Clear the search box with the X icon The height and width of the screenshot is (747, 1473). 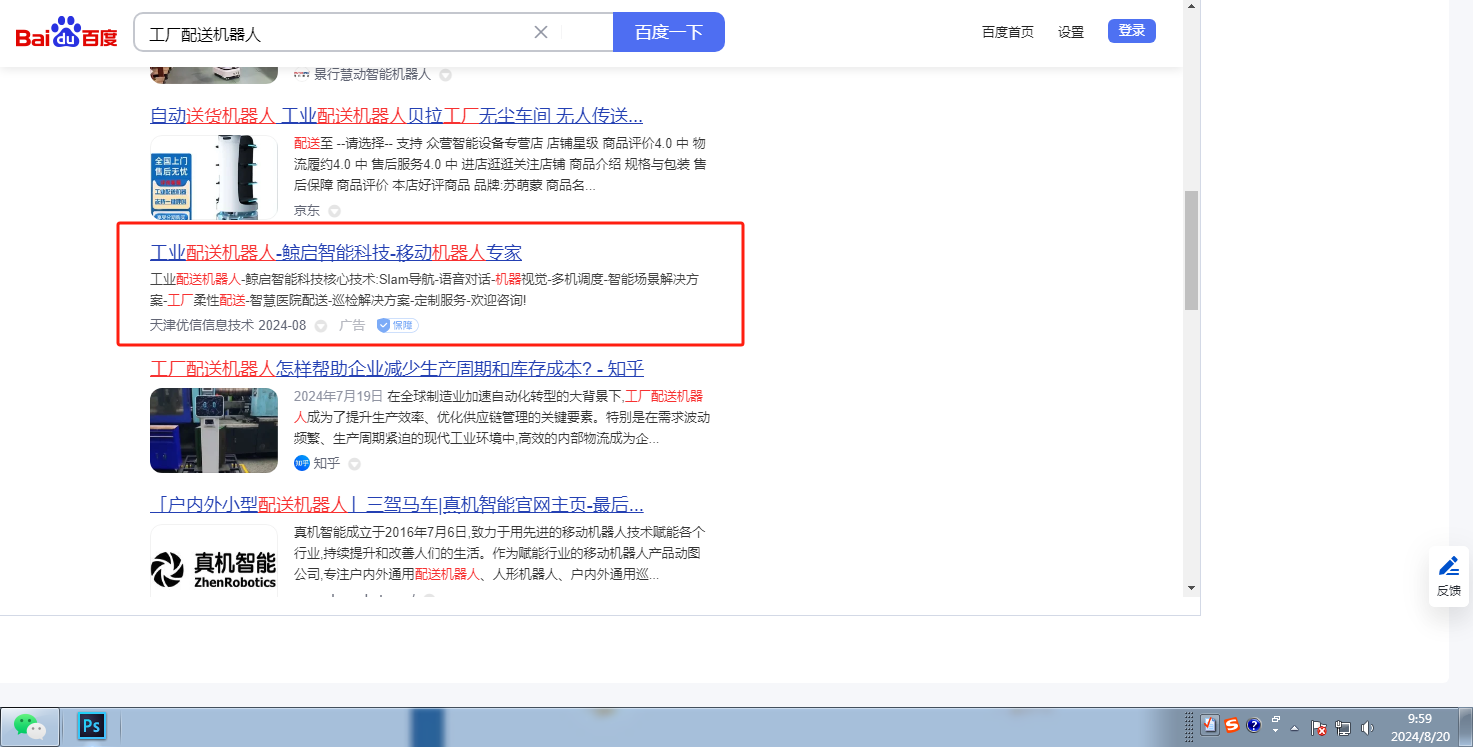point(541,32)
